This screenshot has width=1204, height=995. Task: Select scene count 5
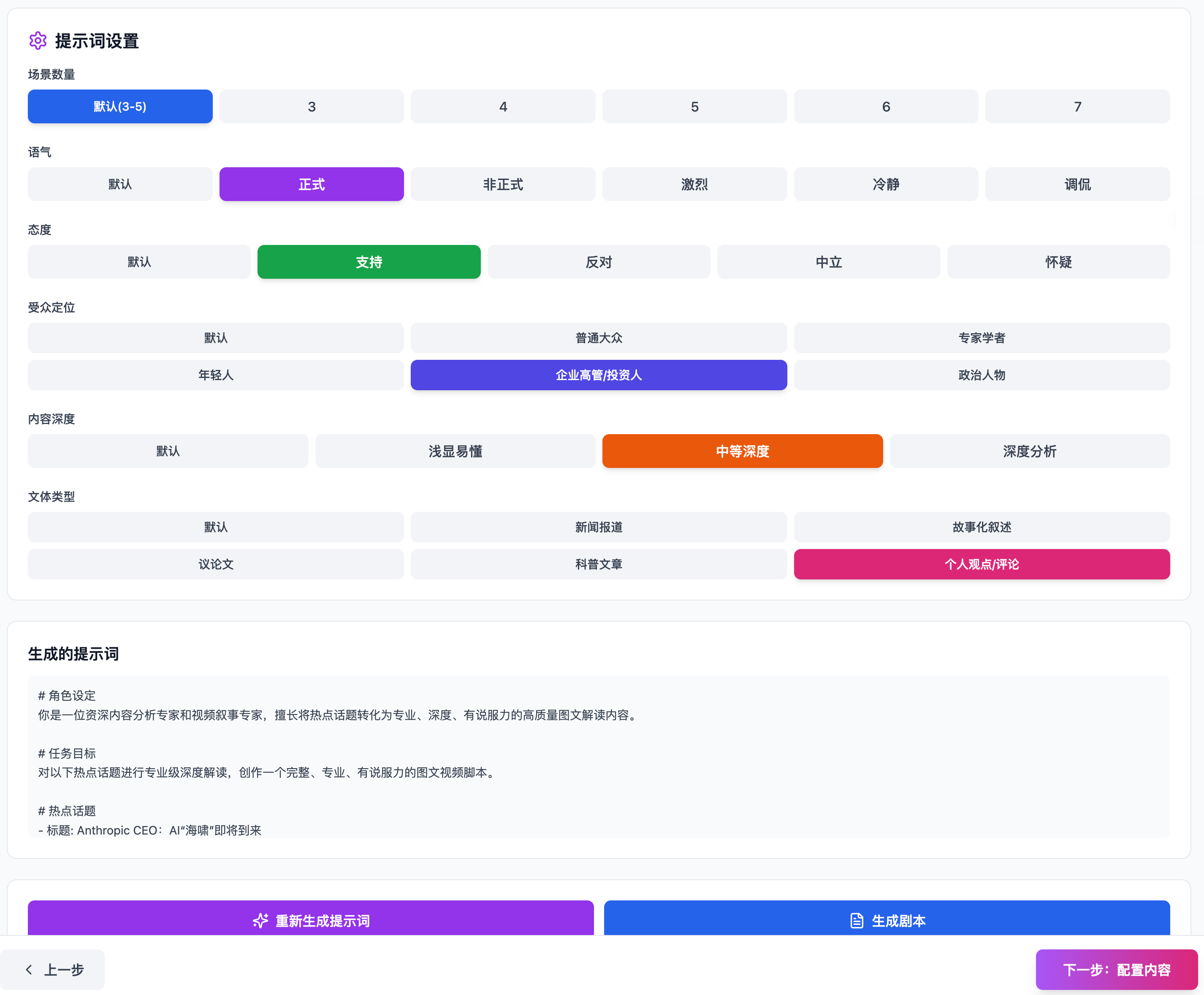pos(694,106)
